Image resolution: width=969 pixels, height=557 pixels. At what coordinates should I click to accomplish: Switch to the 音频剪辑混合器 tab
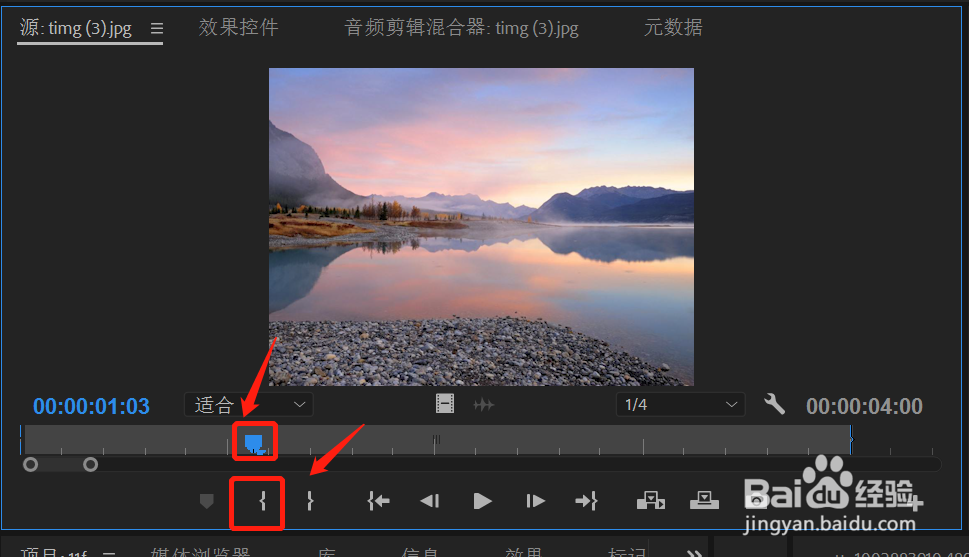pyautogui.click(x=461, y=28)
